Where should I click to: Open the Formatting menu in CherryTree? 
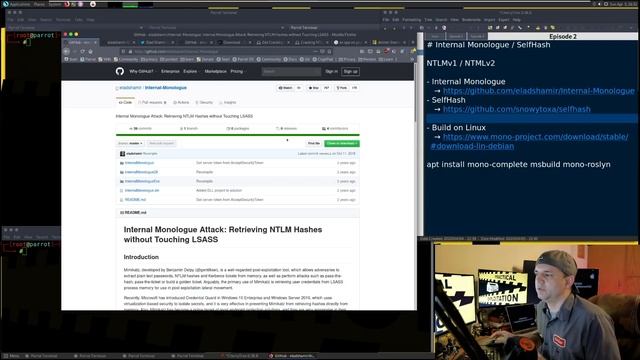(x=411, y=20)
